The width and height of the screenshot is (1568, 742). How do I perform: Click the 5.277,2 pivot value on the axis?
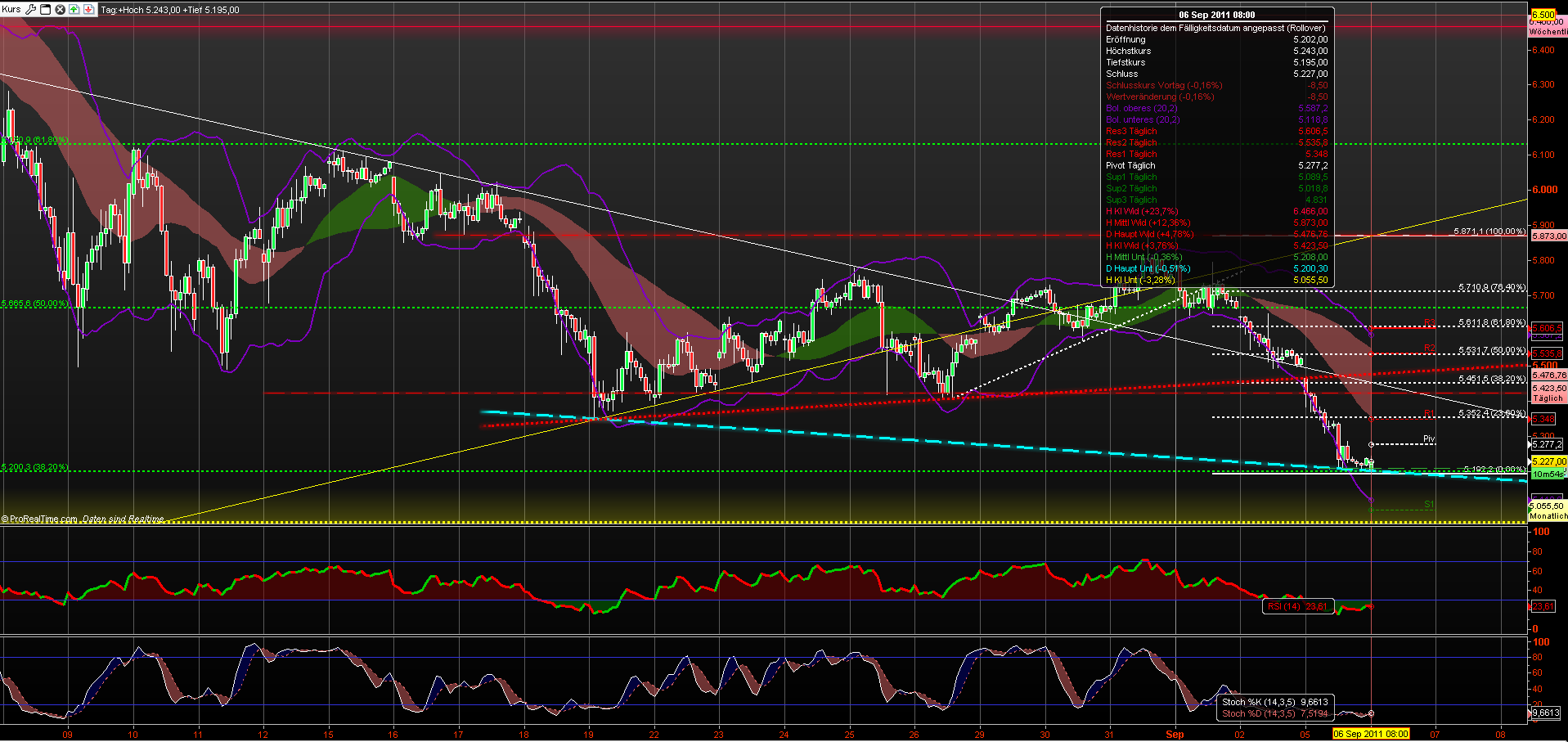(1549, 445)
